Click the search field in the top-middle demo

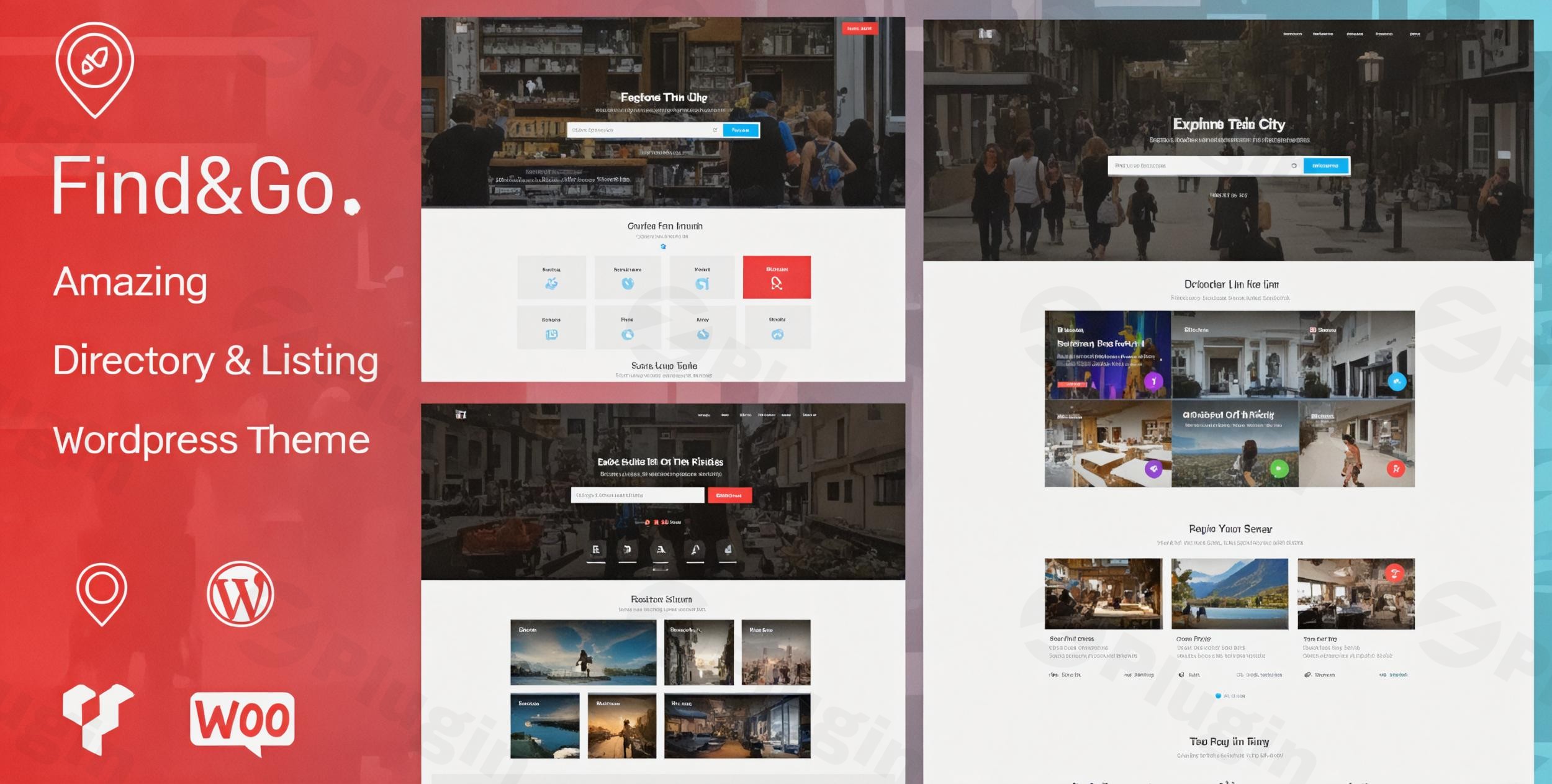tap(645, 130)
